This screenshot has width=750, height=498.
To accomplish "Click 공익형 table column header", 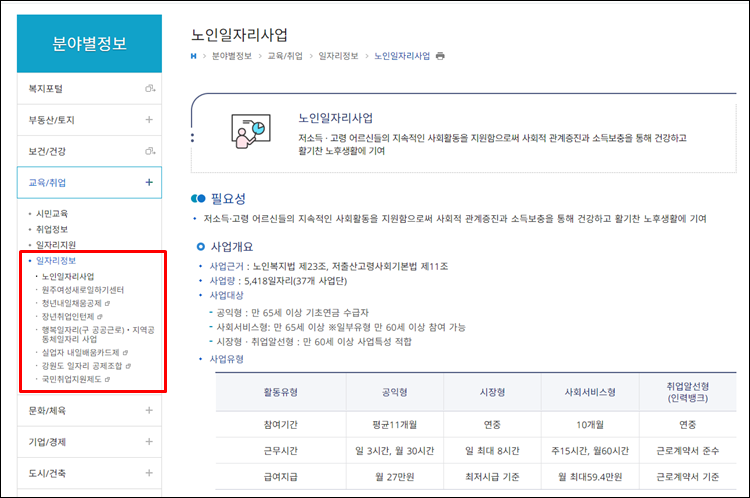I will pos(395,392).
